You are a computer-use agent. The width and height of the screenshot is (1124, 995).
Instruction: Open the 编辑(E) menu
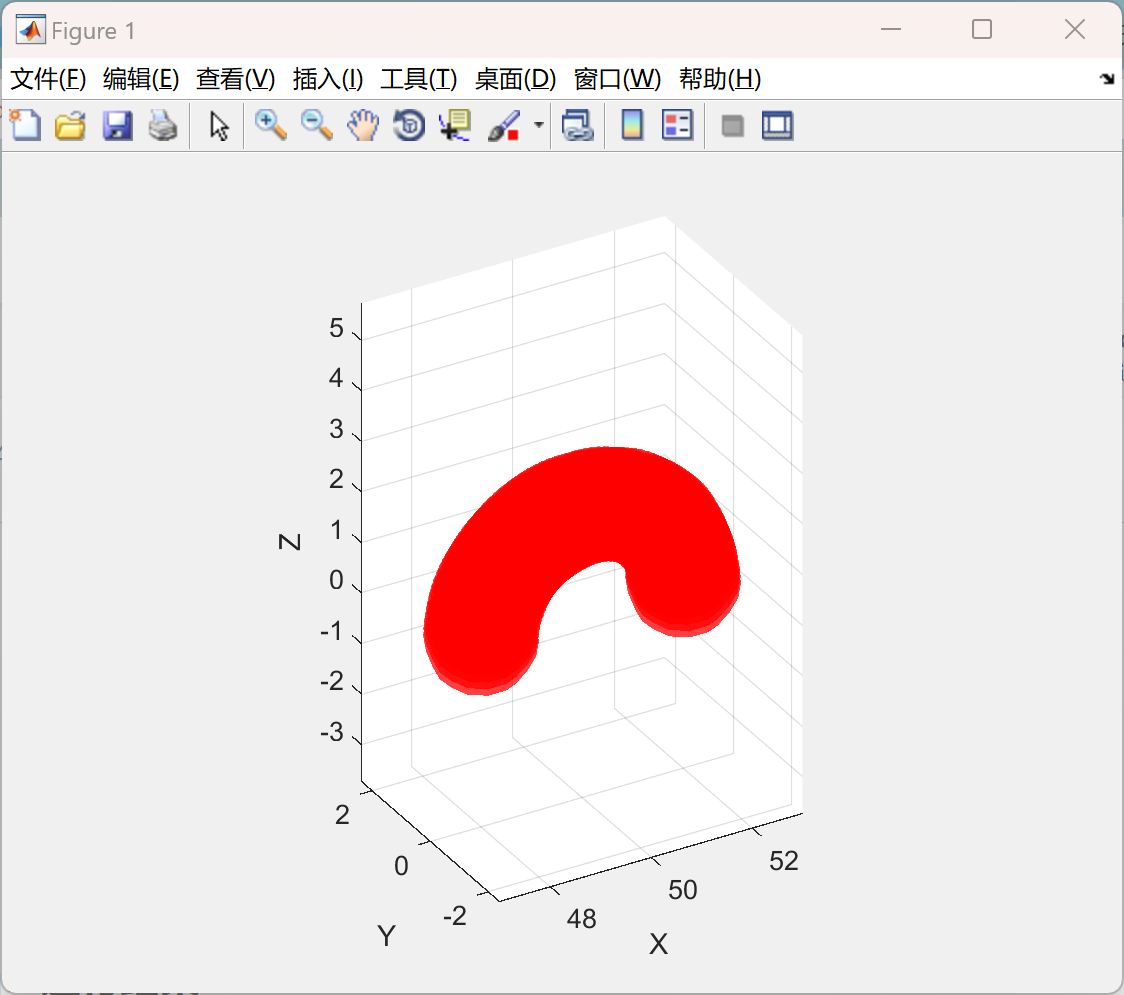141,79
